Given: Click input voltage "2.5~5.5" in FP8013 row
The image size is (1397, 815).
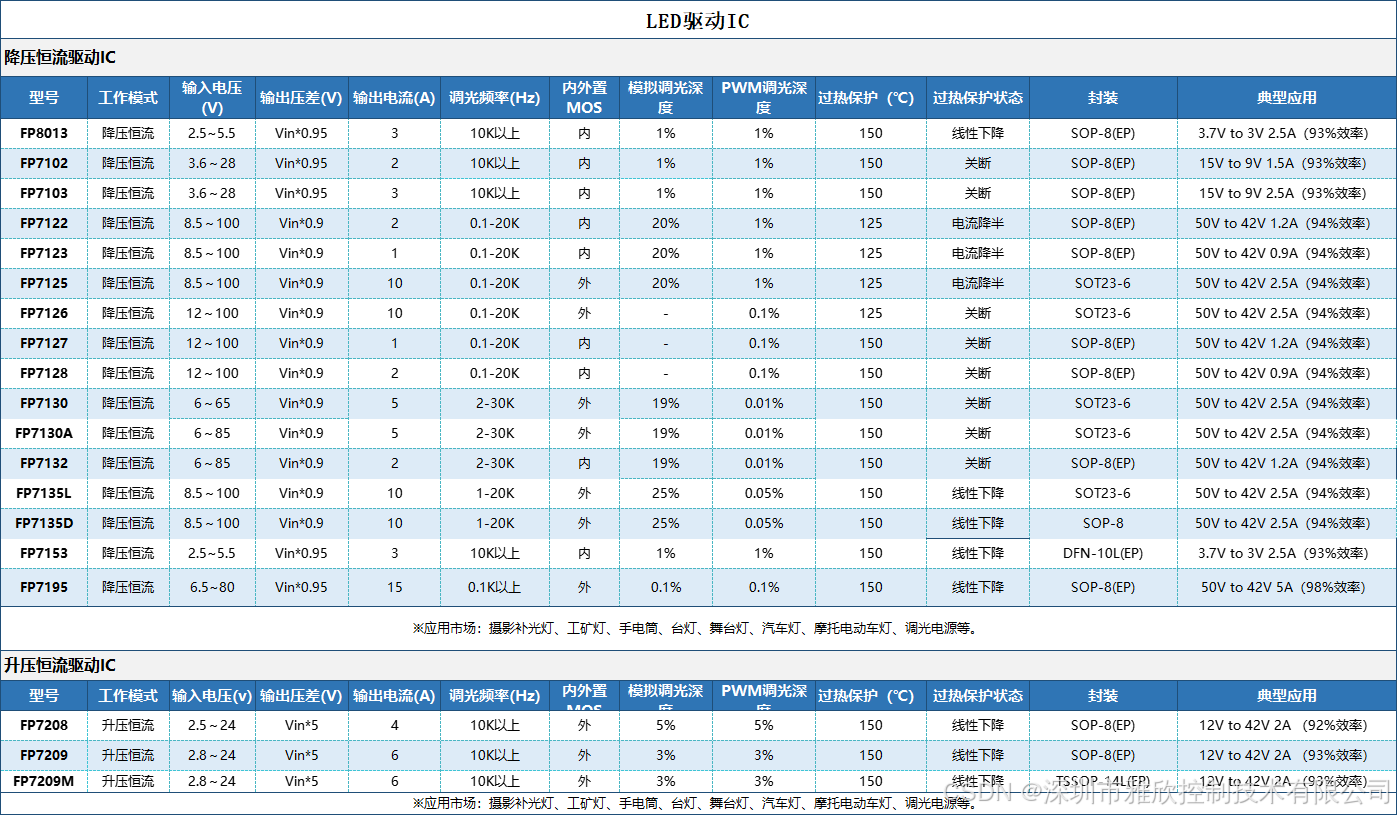Looking at the screenshot, I should click(x=212, y=133).
